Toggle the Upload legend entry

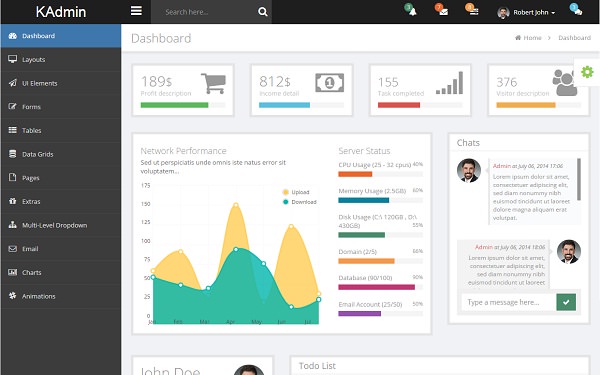296,192
